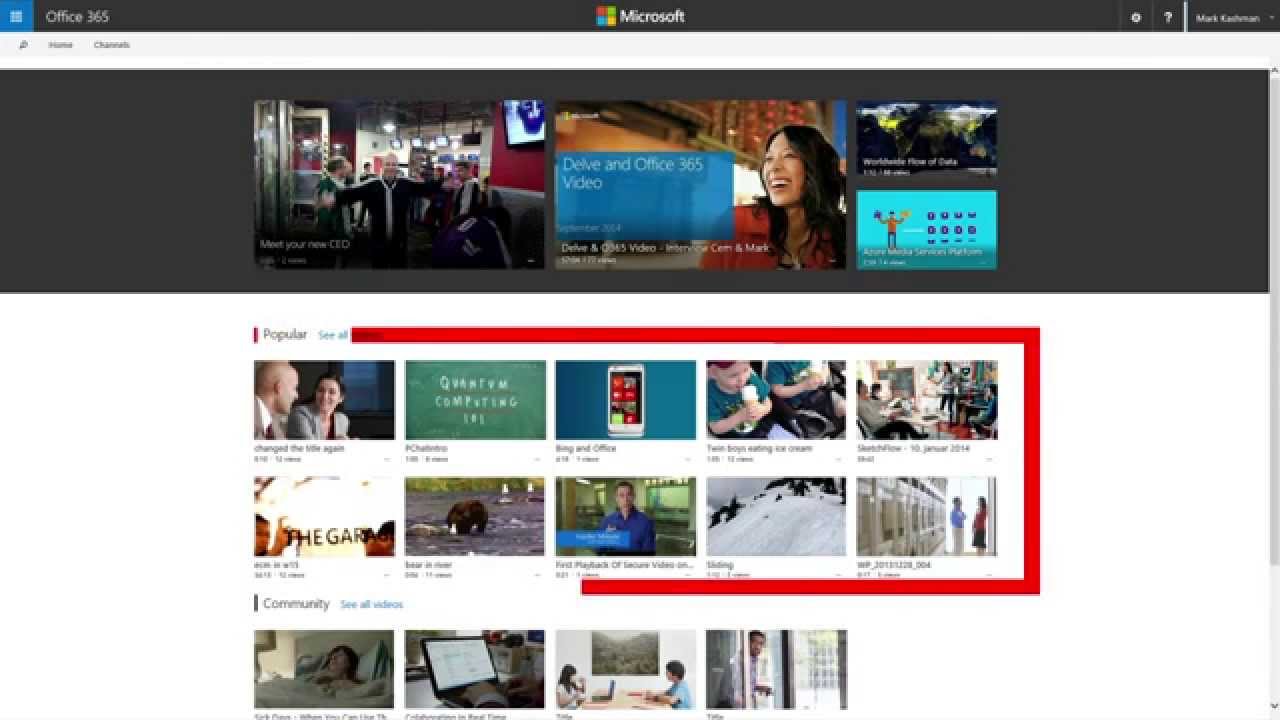Open more options for 'Twin boys eating ice cream'

839,460
